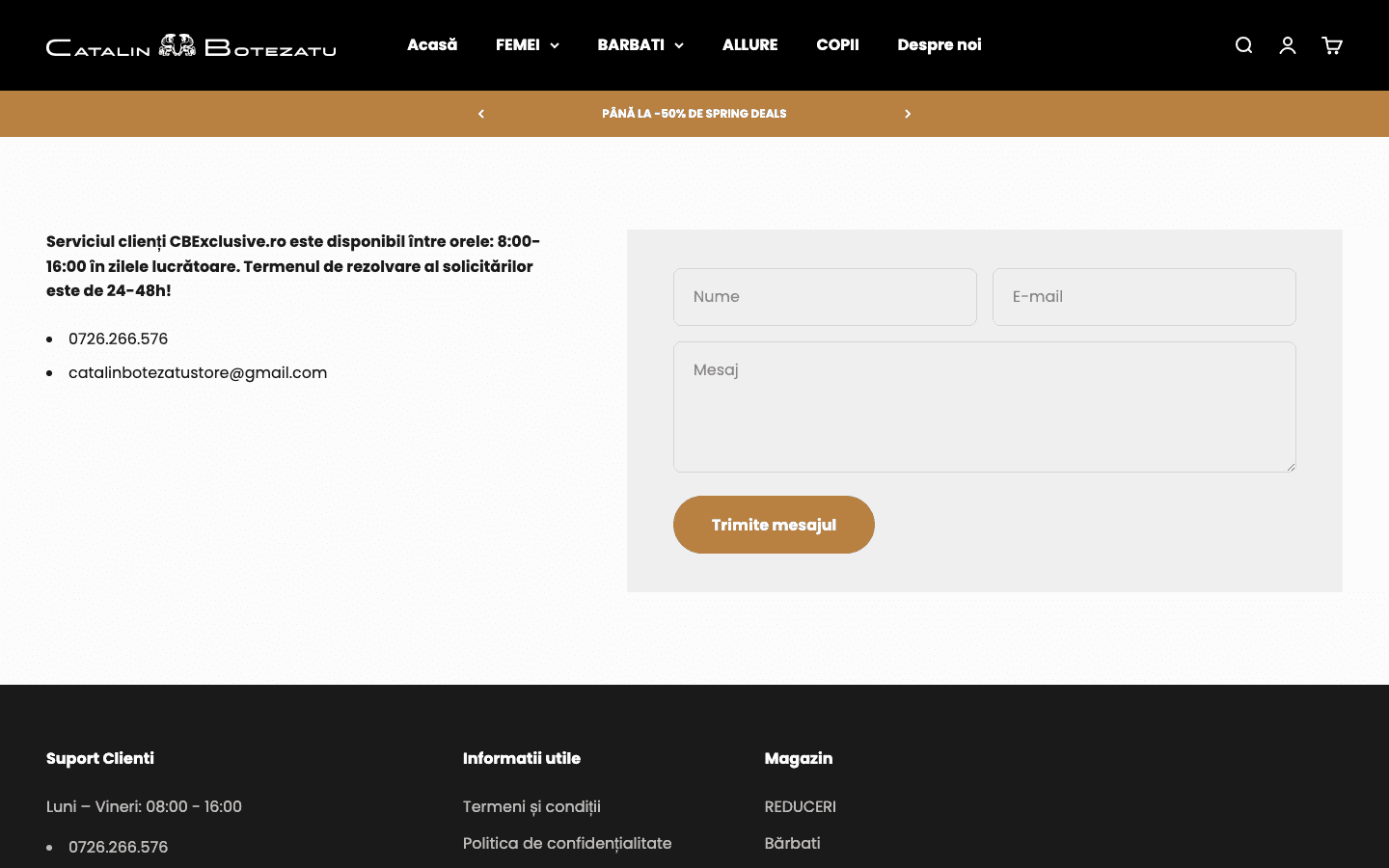Image resolution: width=1389 pixels, height=868 pixels.
Task: Expand the FEMEI dropdown menu
Action: pyautogui.click(x=528, y=45)
